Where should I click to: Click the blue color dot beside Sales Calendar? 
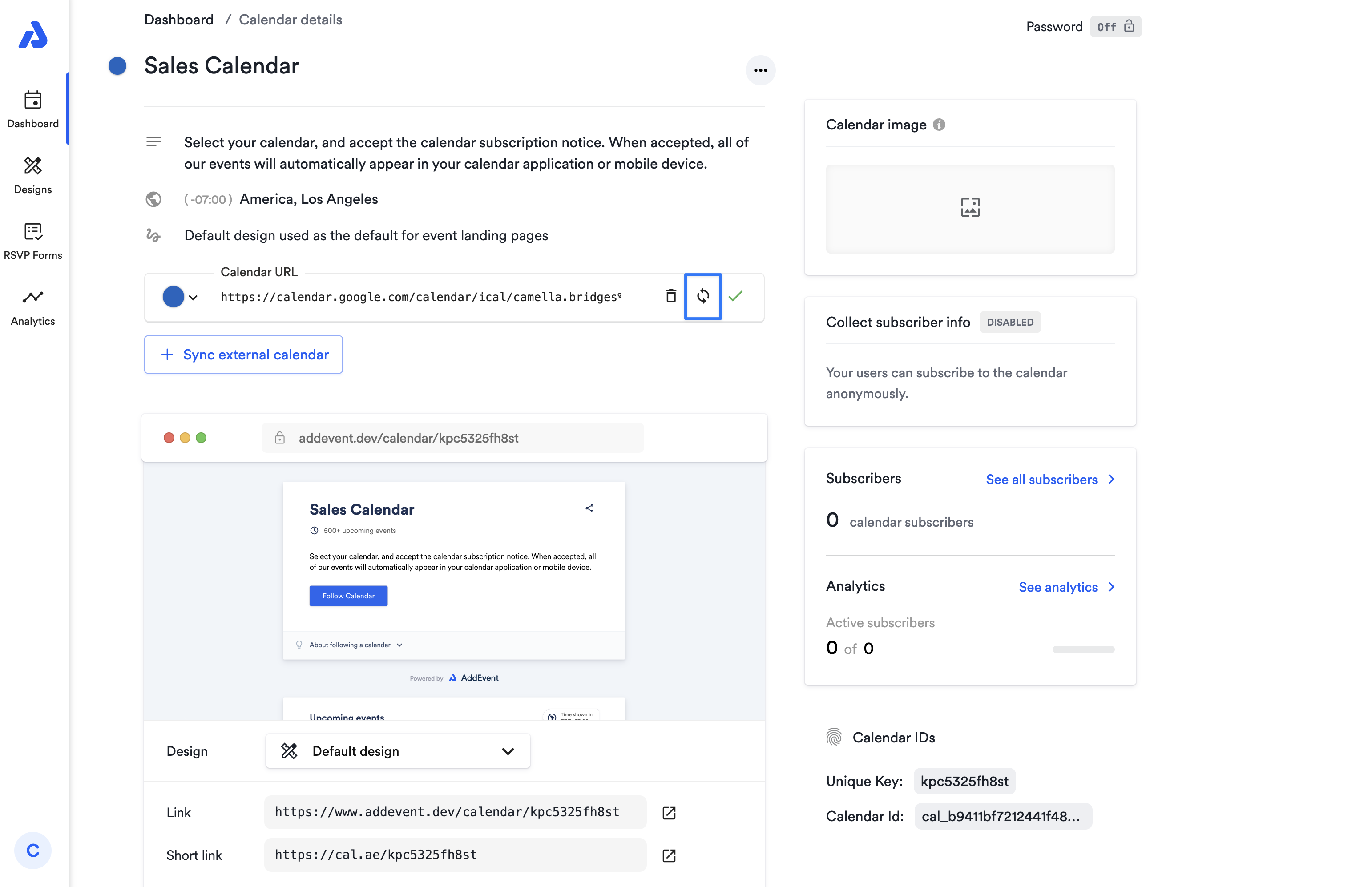pos(117,66)
